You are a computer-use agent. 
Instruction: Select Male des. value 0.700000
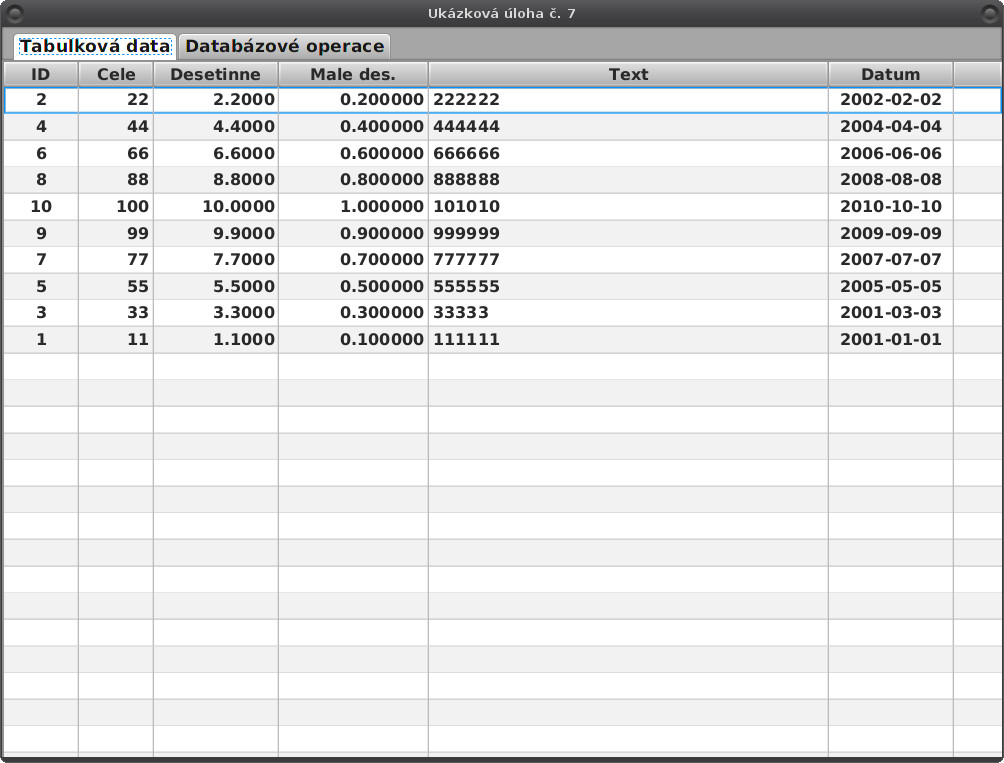(x=353, y=260)
